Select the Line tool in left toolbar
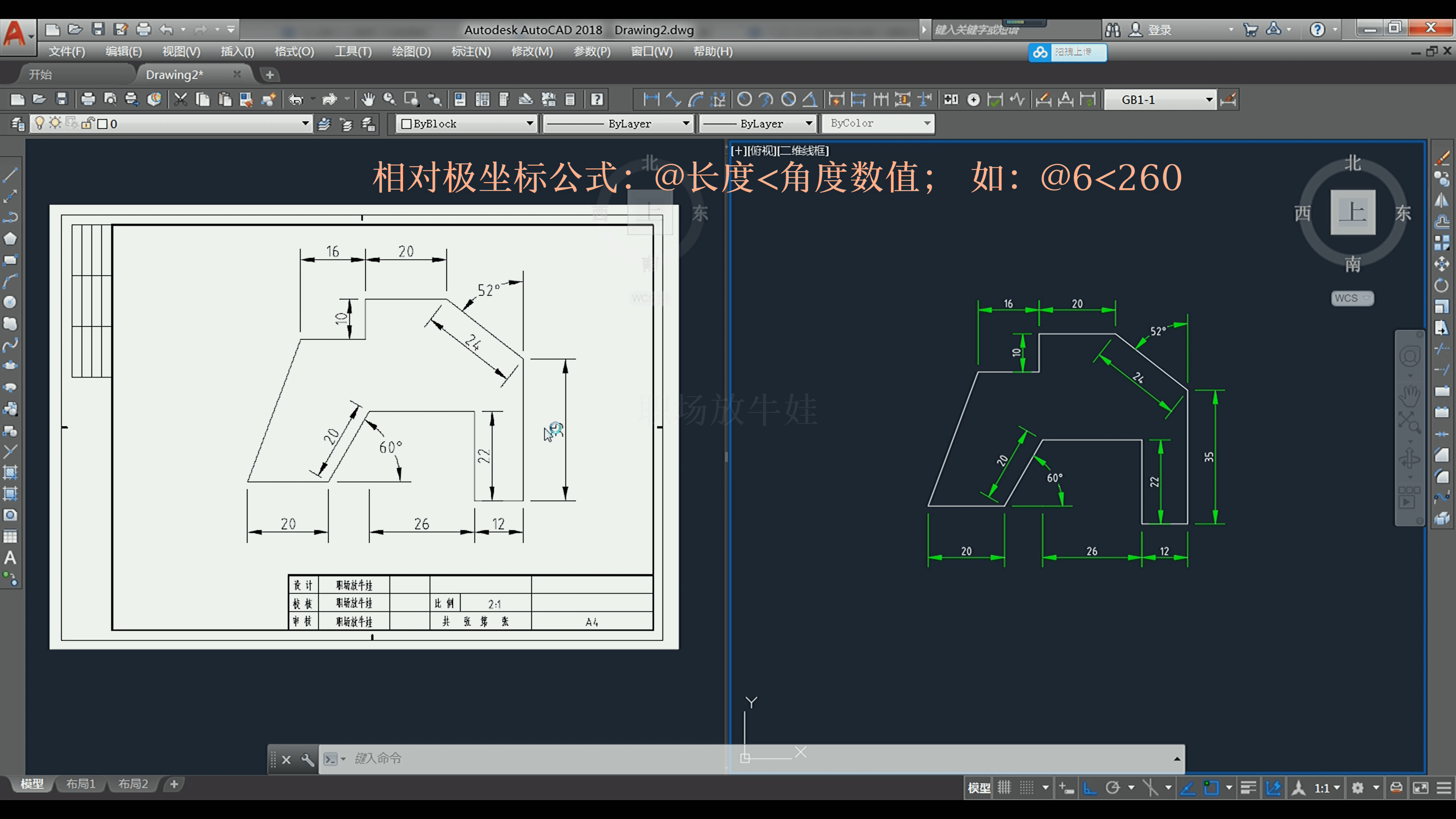Viewport: 1456px width, 819px height. coord(9,176)
